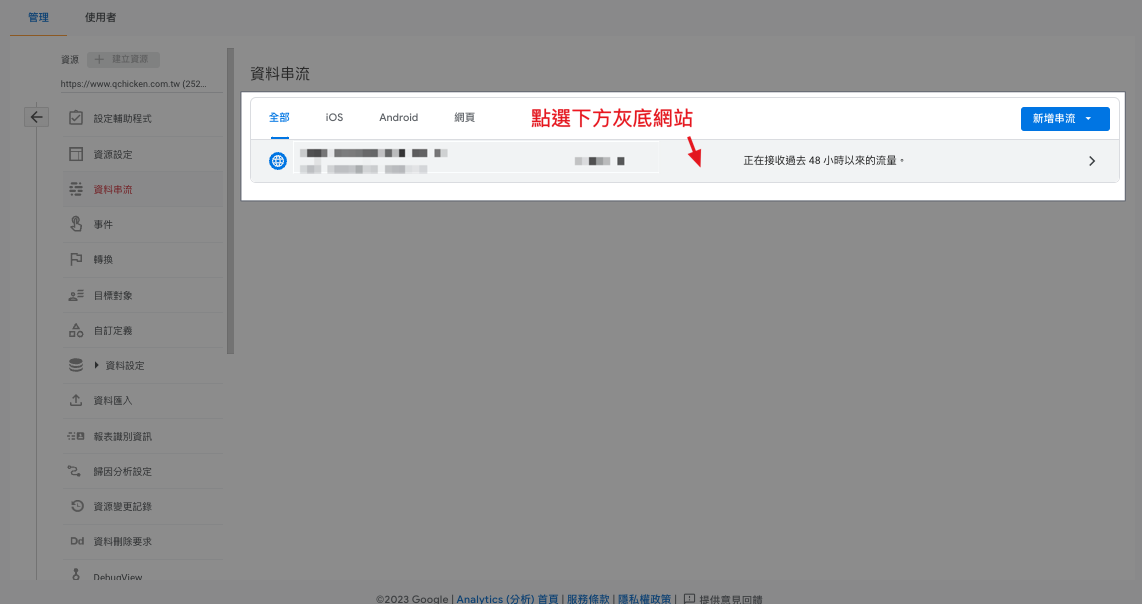
Task: Select the iOS stream filter tab
Action: point(334,117)
